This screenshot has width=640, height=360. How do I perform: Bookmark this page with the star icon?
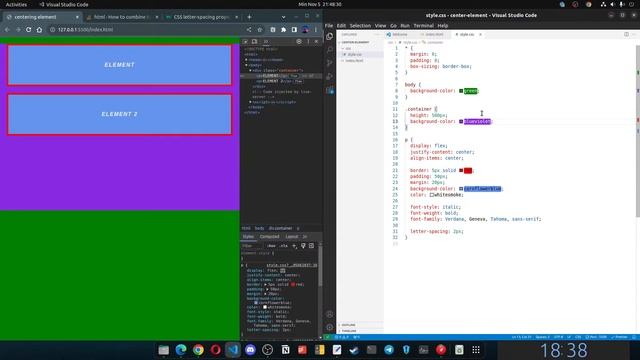pos(260,30)
